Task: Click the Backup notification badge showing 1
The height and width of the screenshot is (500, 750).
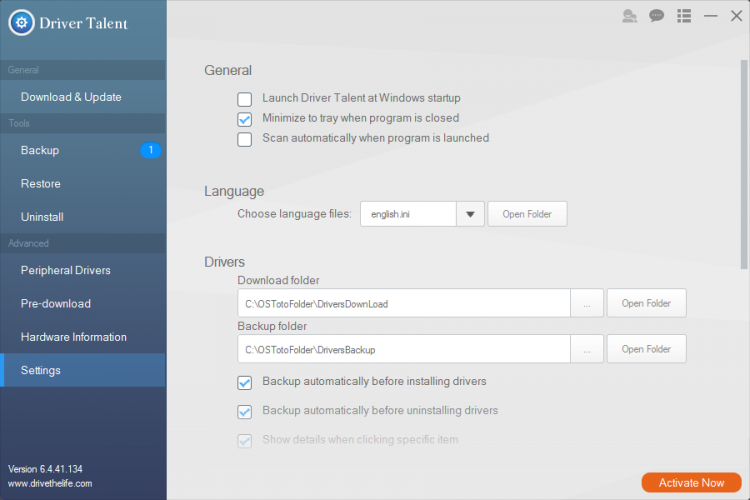Action: click(x=151, y=150)
